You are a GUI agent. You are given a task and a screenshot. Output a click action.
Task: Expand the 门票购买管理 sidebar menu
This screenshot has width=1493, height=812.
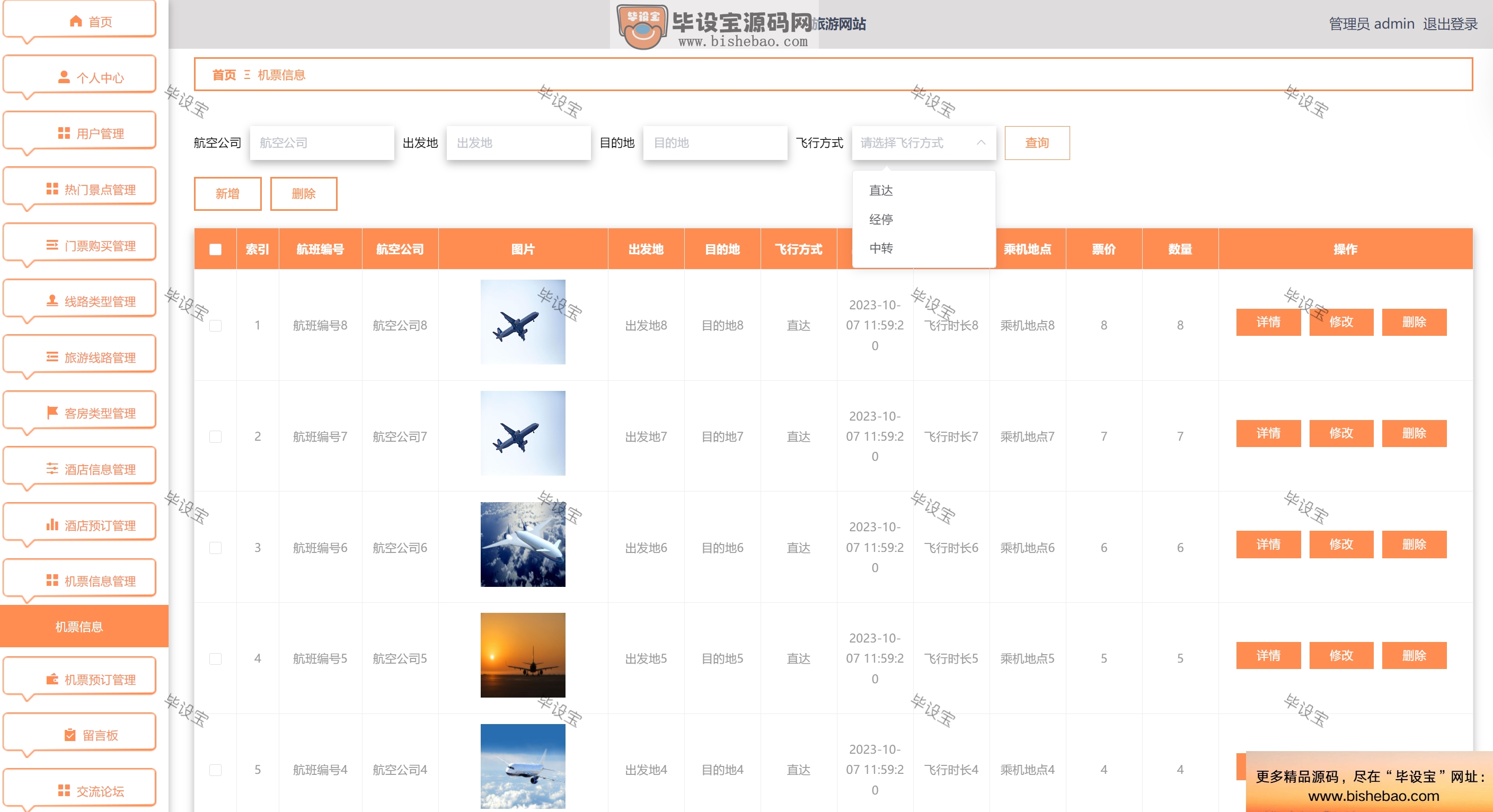tap(79, 246)
